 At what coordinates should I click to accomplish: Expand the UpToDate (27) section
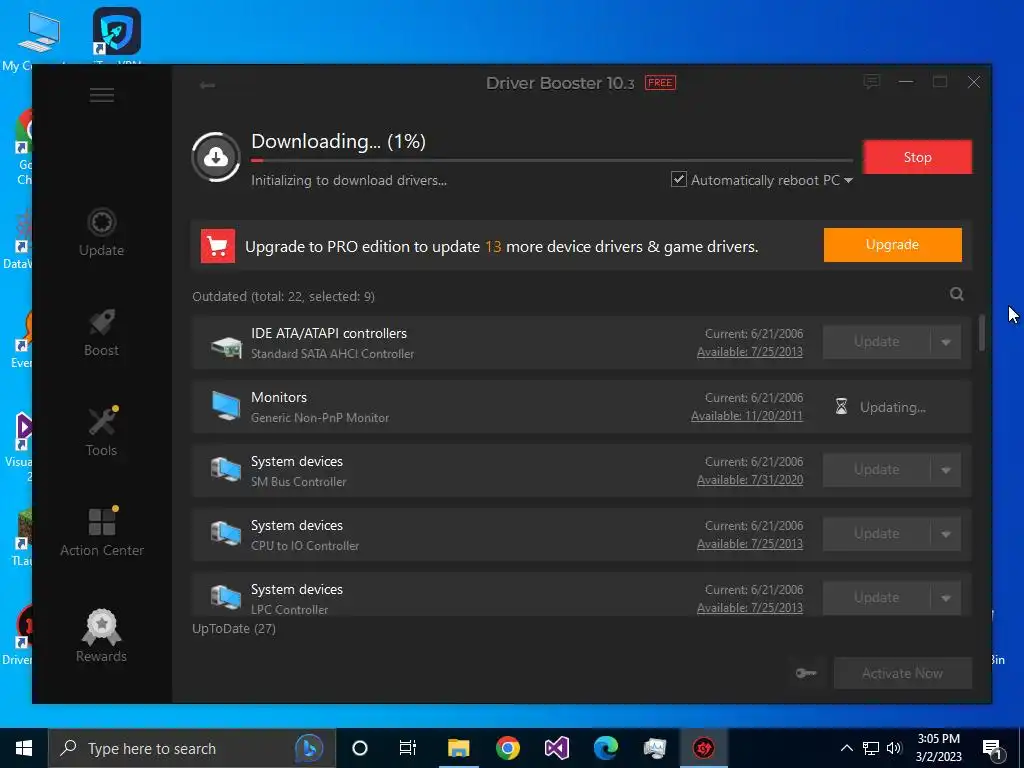pos(234,629)
